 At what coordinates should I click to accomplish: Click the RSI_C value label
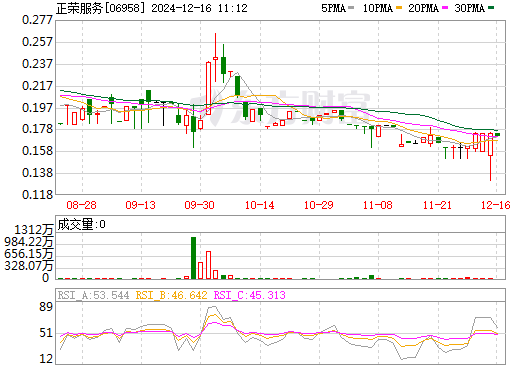[x=249, y=295]
